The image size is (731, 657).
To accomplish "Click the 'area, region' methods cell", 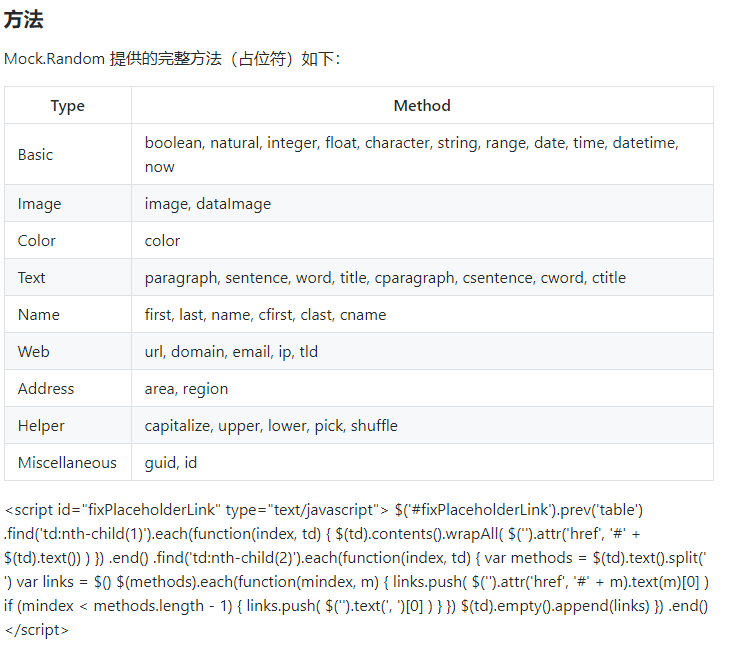I will coord(422,388).
